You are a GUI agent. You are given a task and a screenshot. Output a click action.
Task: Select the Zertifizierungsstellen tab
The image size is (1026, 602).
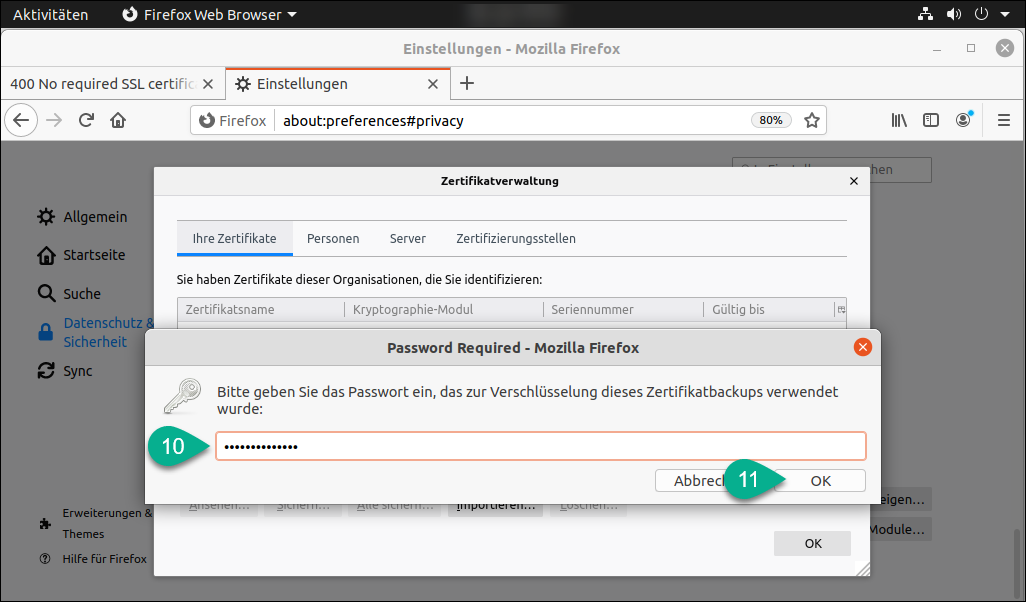pos(516,239)
